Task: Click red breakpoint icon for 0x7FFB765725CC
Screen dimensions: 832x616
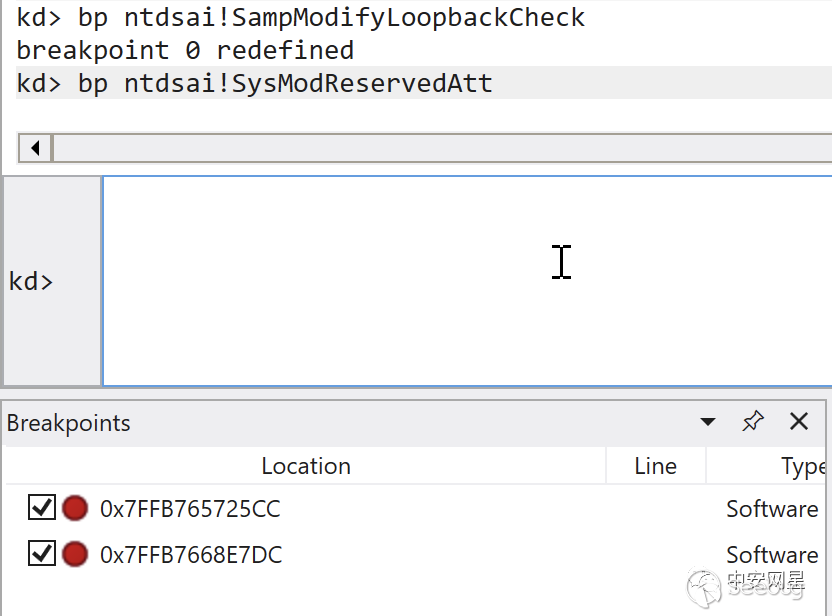Action: 75,508
